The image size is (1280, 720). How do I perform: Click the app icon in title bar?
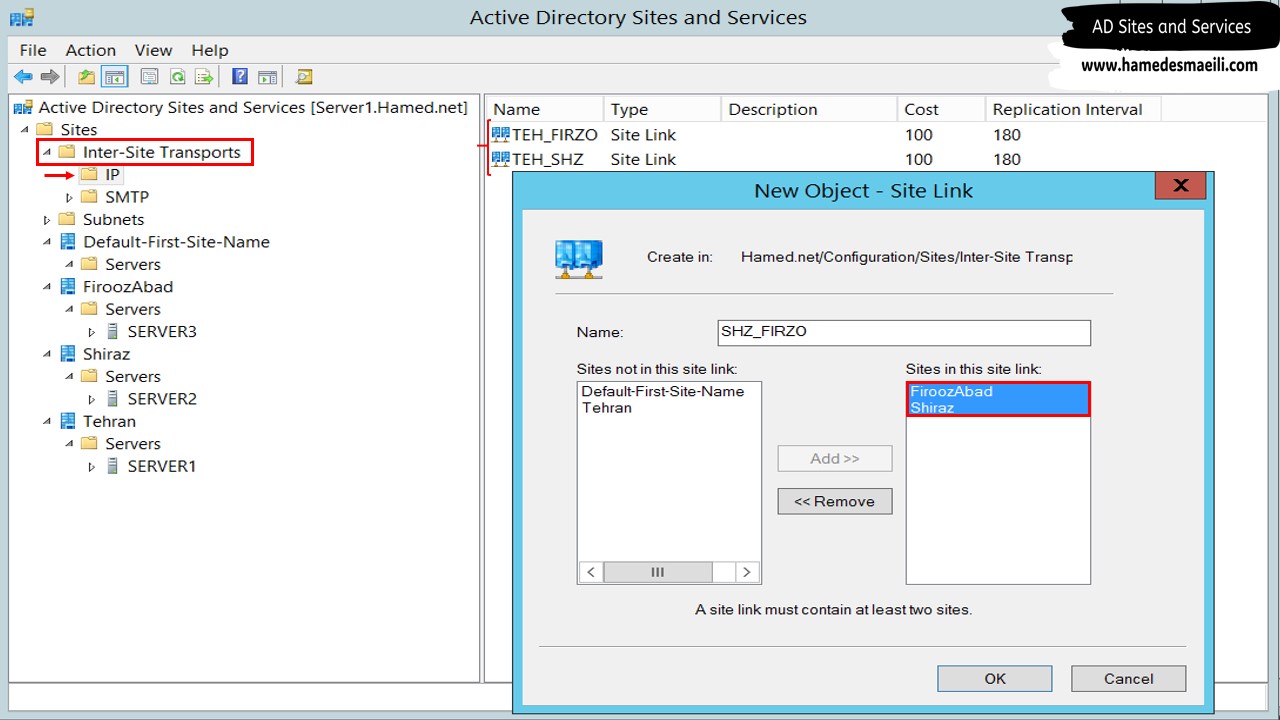point(21,17)
